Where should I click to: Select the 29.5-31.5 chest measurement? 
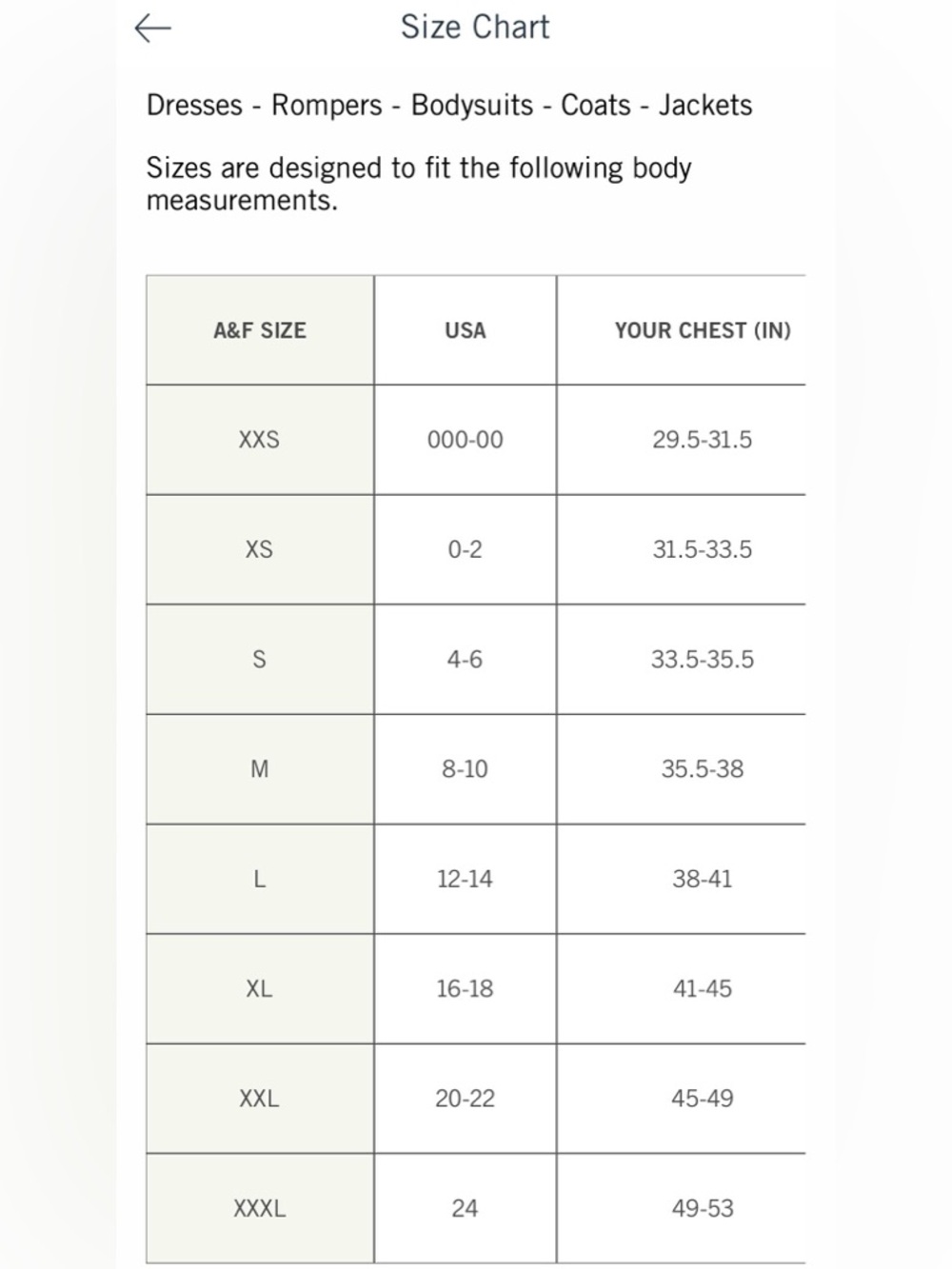(703, 440)
